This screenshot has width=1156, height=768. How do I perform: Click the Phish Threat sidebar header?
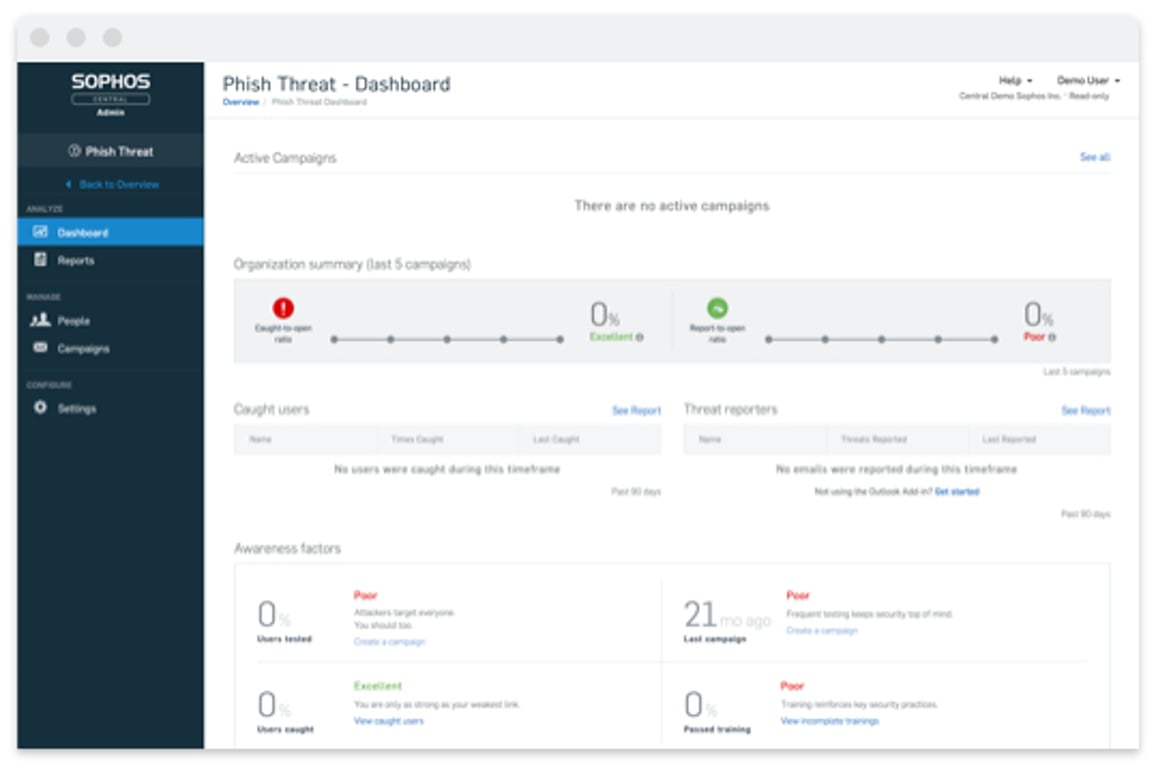pos(111,151)
